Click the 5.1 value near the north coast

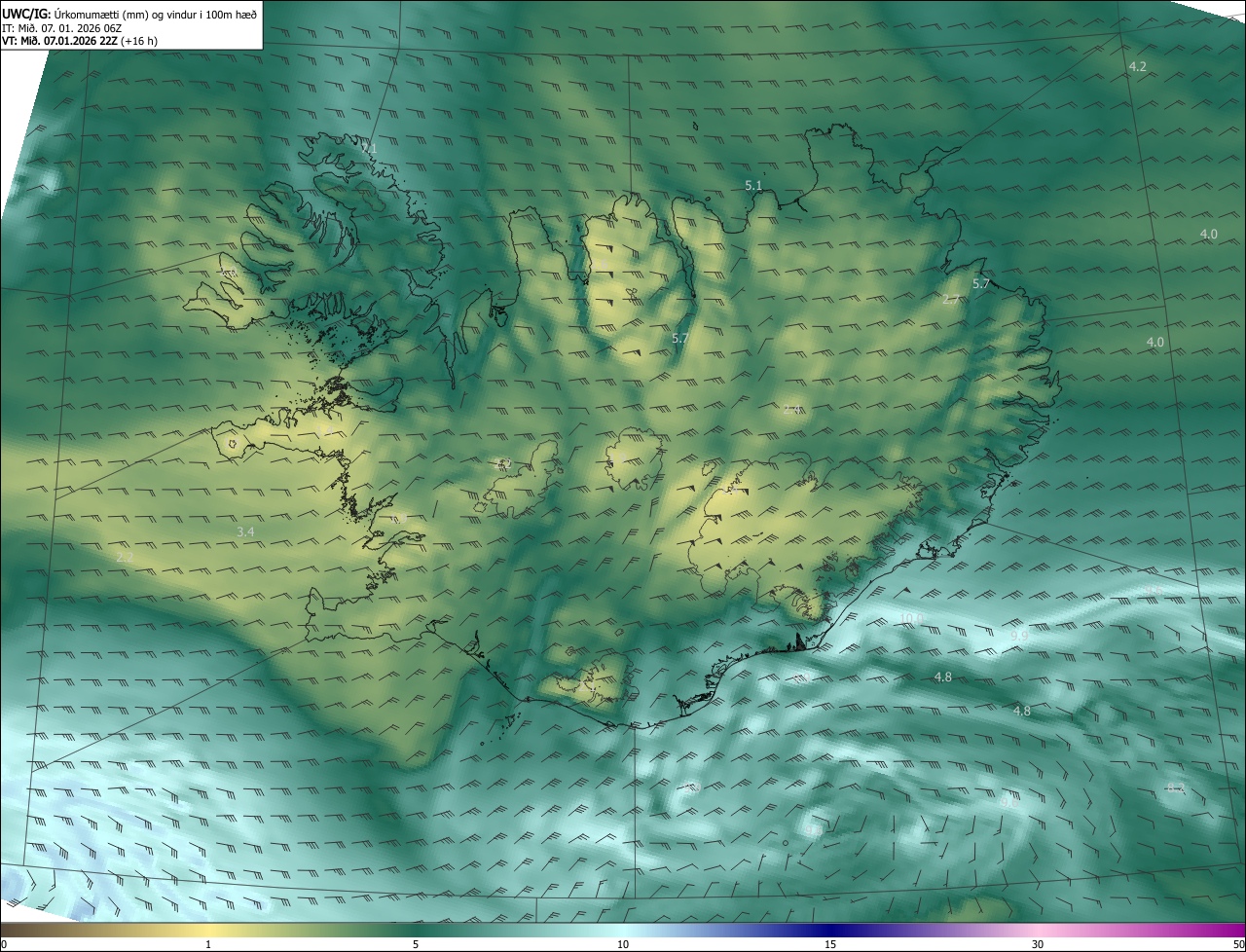(753, 185)
